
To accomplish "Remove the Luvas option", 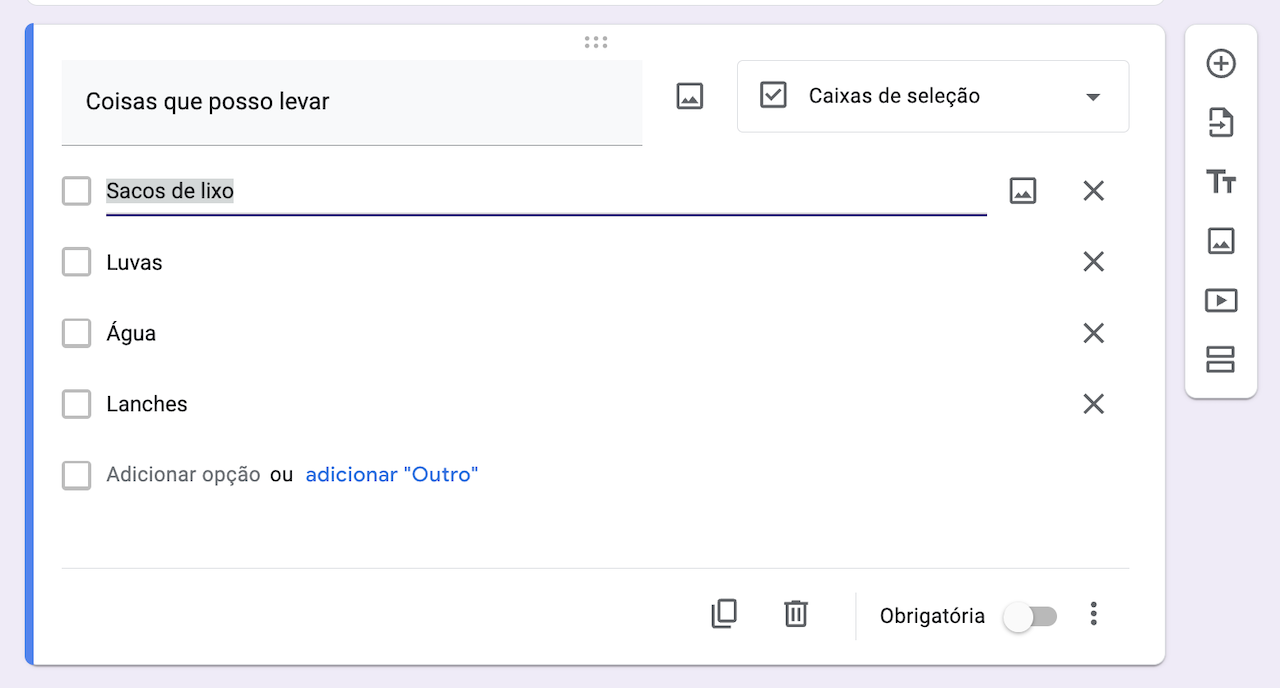I will point(1094,262).
